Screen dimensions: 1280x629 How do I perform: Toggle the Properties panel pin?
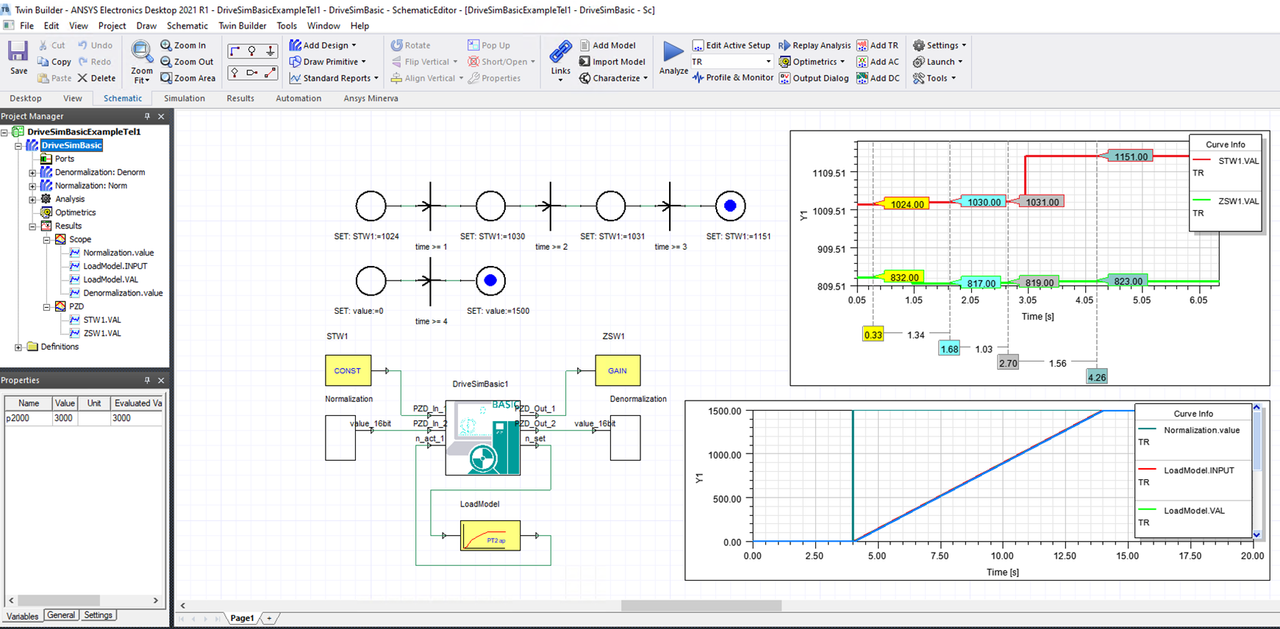pos(147,380)
